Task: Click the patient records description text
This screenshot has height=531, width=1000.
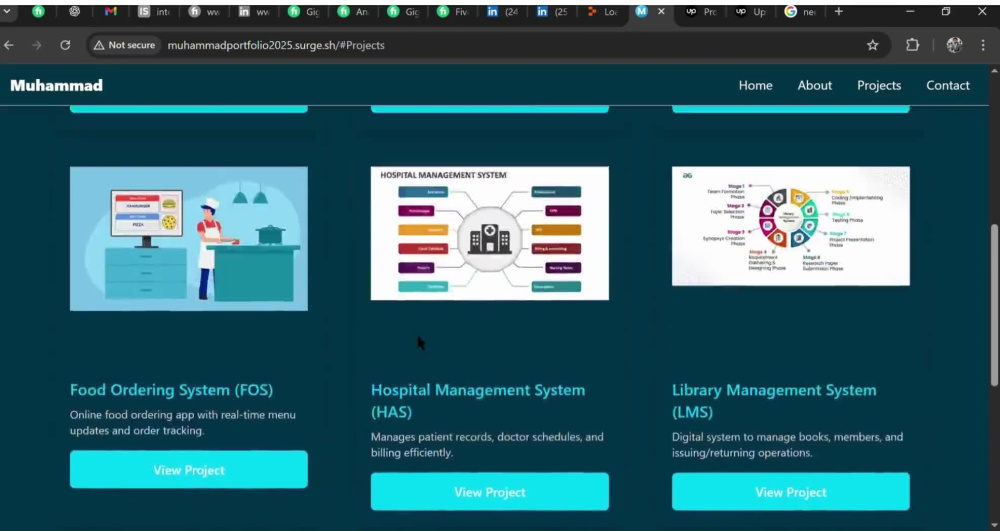Action: 487,445
